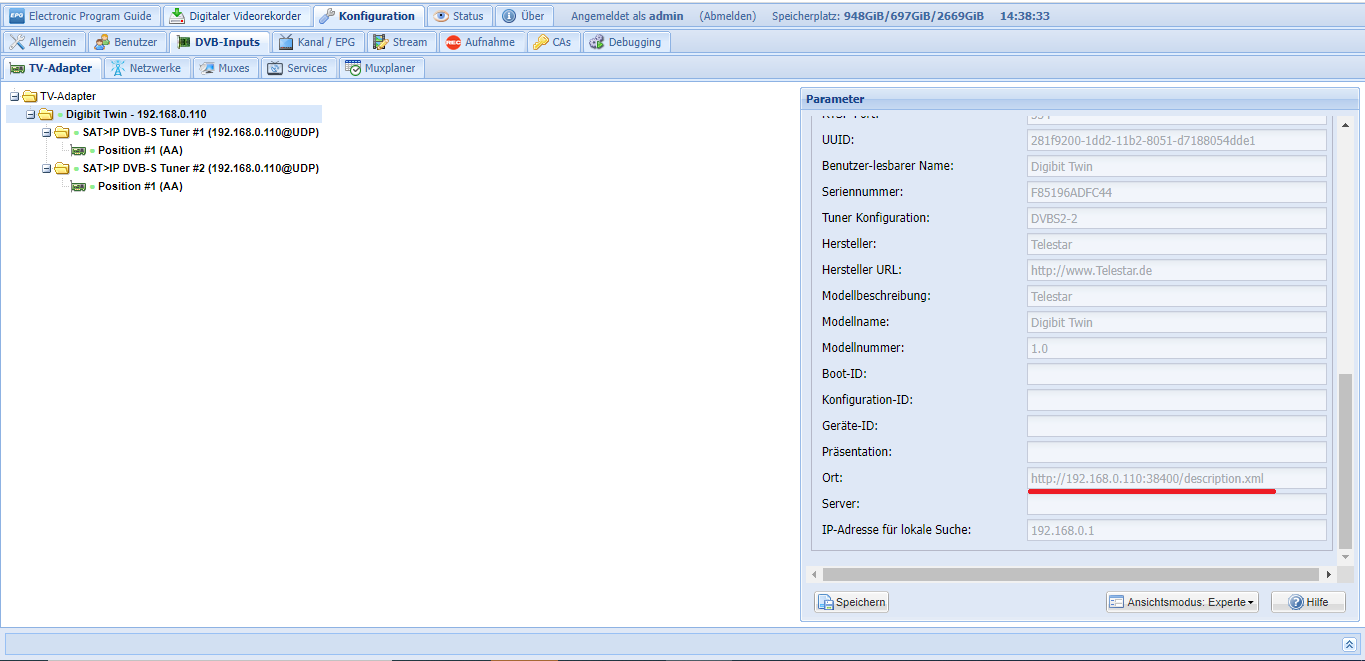Select SAT>IP DVB-S Tuner #2 tree item

201,168
